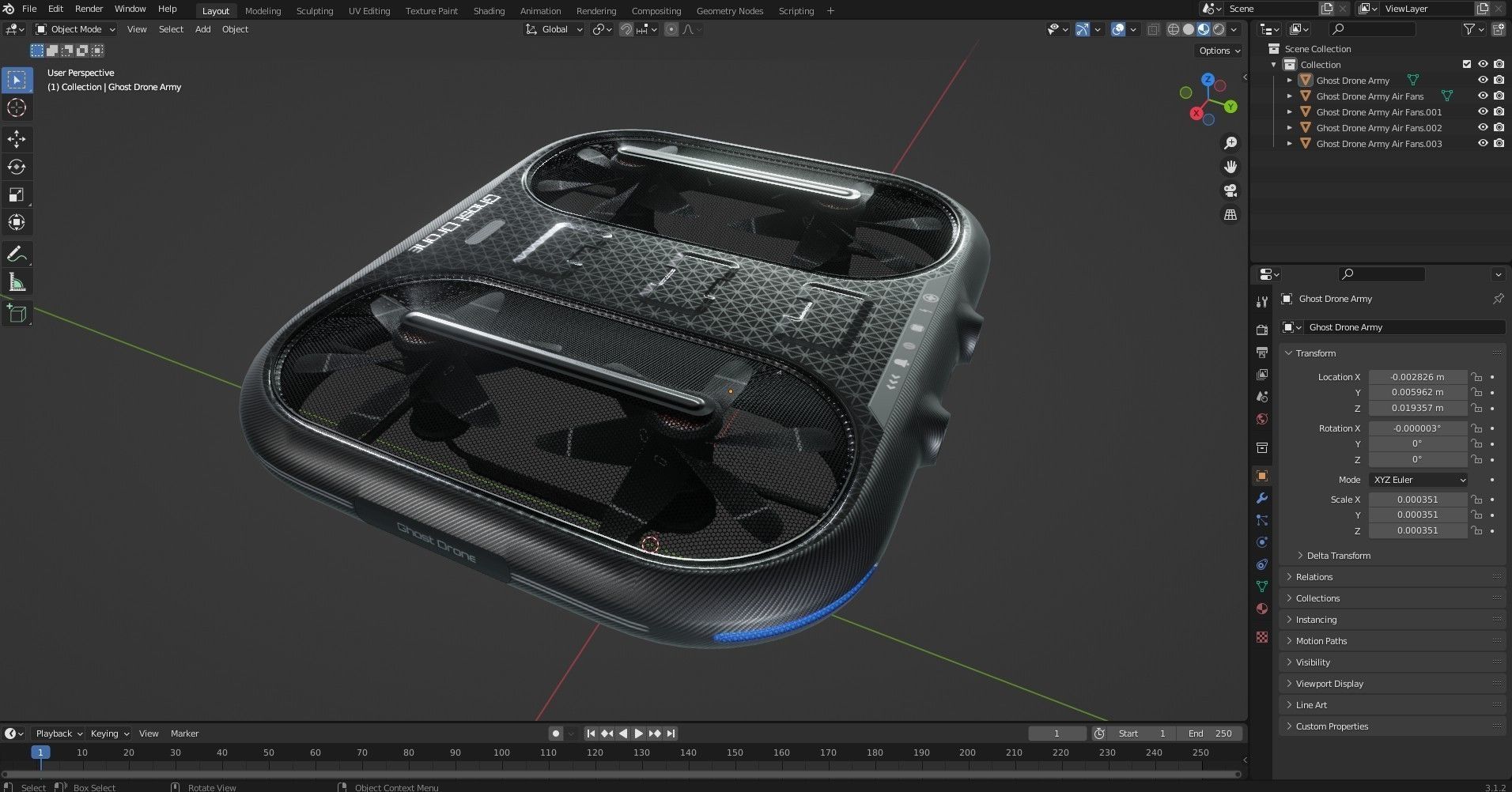
Task: Open the Object Mode dropdown
Action: (x=76, y=29)
